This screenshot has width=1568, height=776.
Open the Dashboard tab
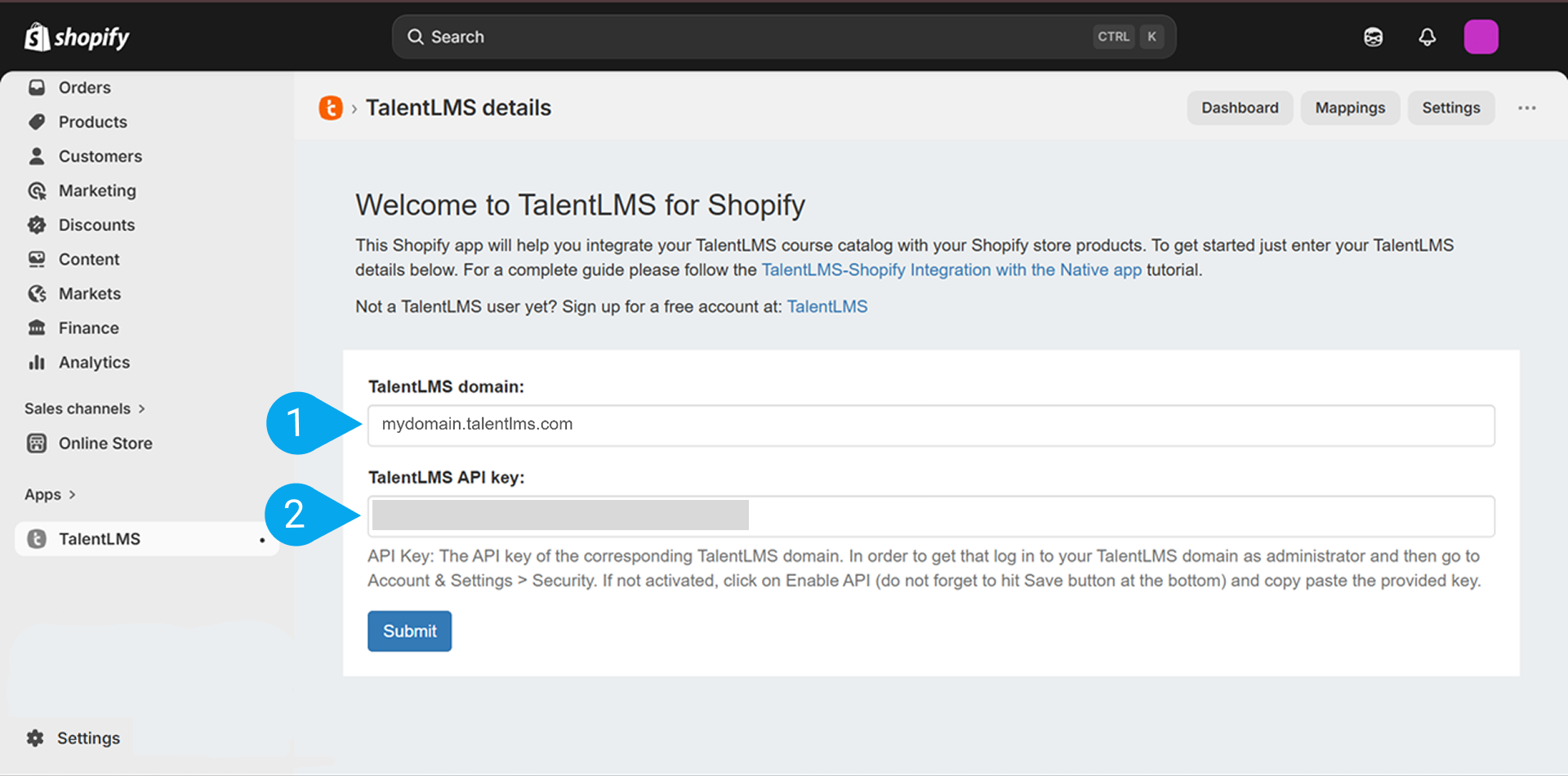[x=1240, y=108]
